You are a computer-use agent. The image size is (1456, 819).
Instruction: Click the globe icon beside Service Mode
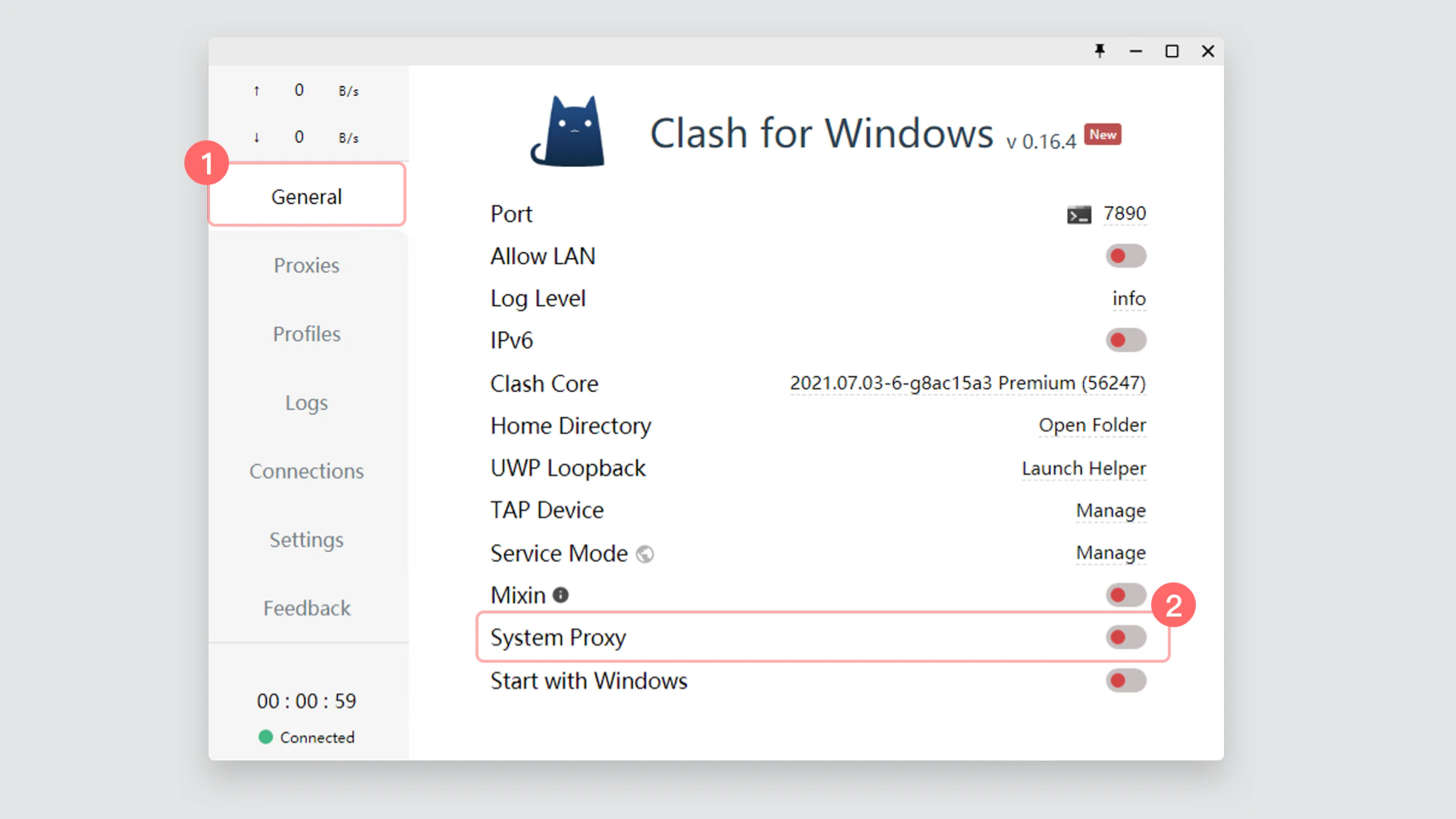coord(645,554)
